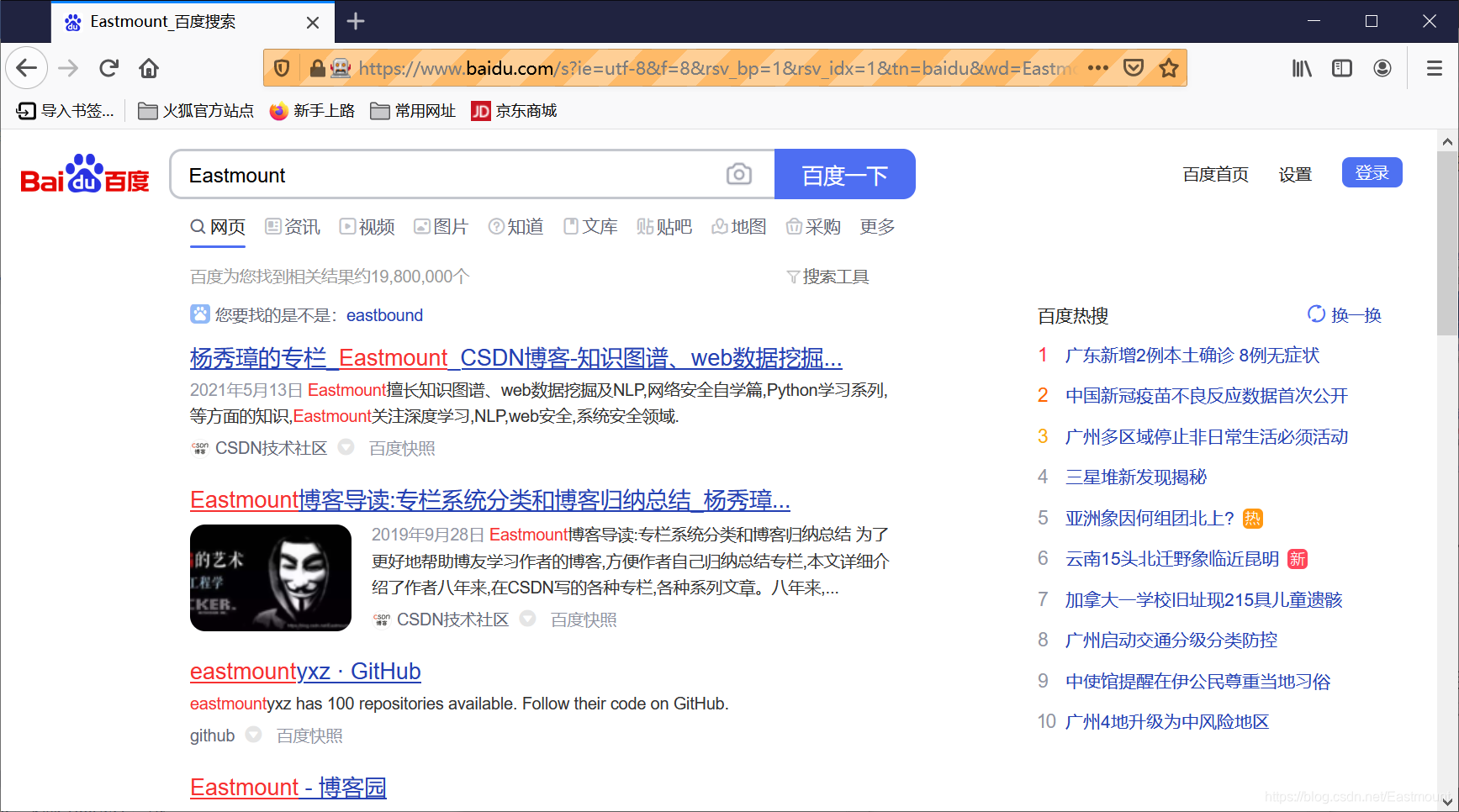Open the 百度首页 link
1459x812 pixels.
click(1215, 174)
